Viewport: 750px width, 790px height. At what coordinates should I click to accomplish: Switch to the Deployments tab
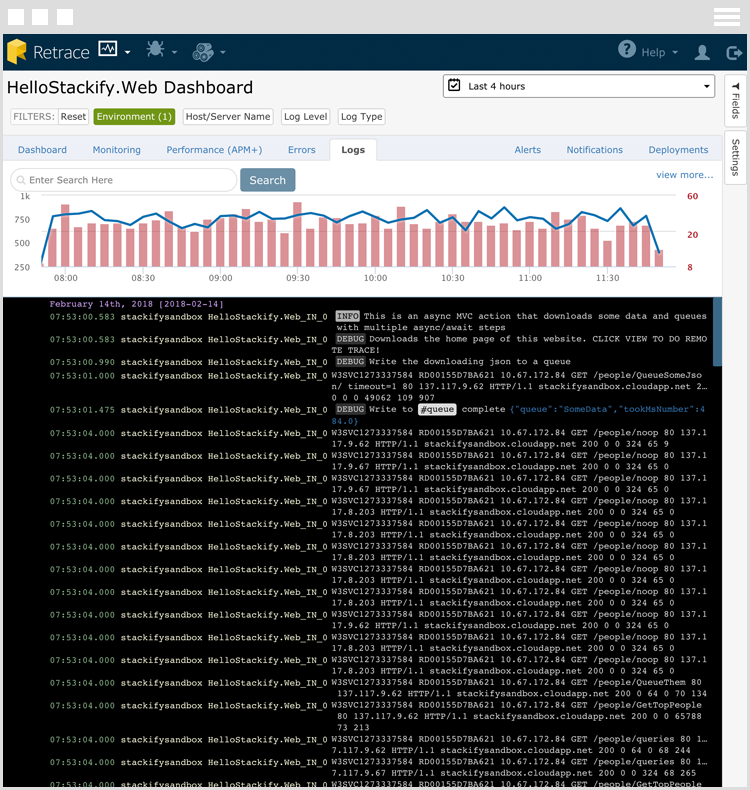[678, 150]
